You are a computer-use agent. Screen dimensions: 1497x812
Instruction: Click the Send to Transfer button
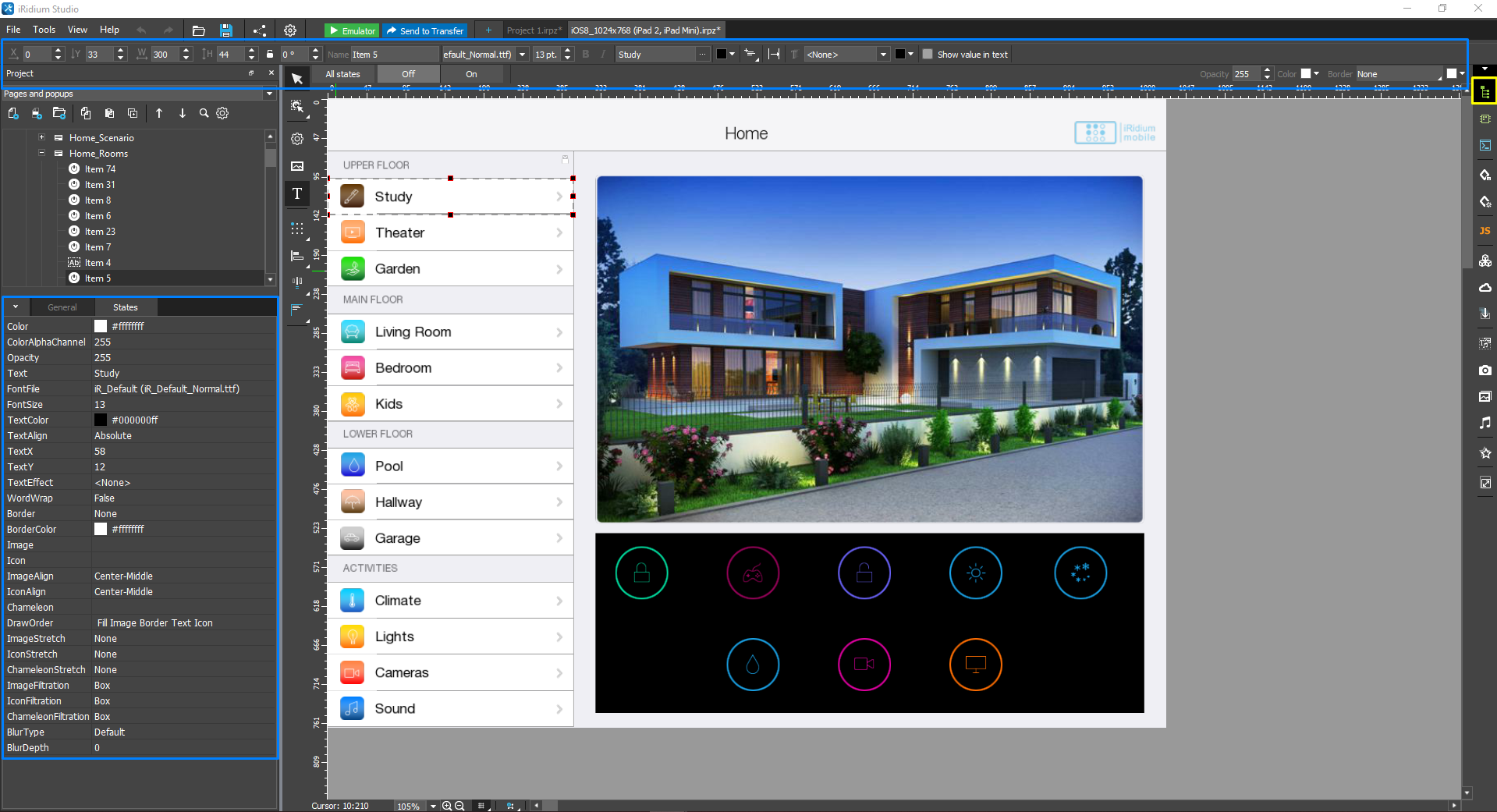(425, 30)
